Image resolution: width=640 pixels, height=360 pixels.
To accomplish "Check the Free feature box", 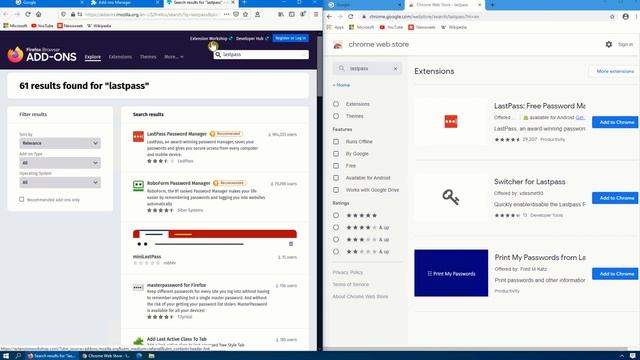I will coord(336,166).
